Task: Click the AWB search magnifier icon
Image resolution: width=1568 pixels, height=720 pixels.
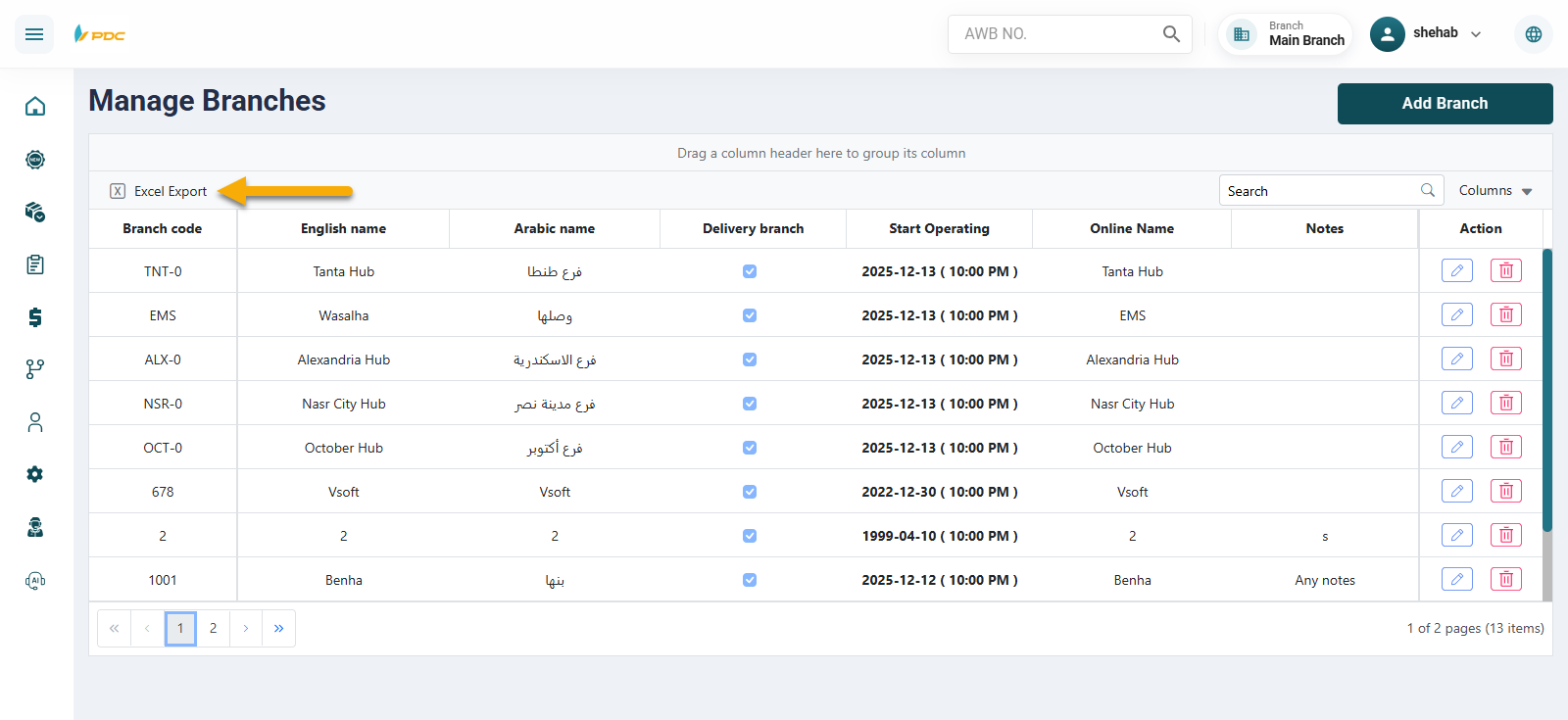Action: point(1171,34)
